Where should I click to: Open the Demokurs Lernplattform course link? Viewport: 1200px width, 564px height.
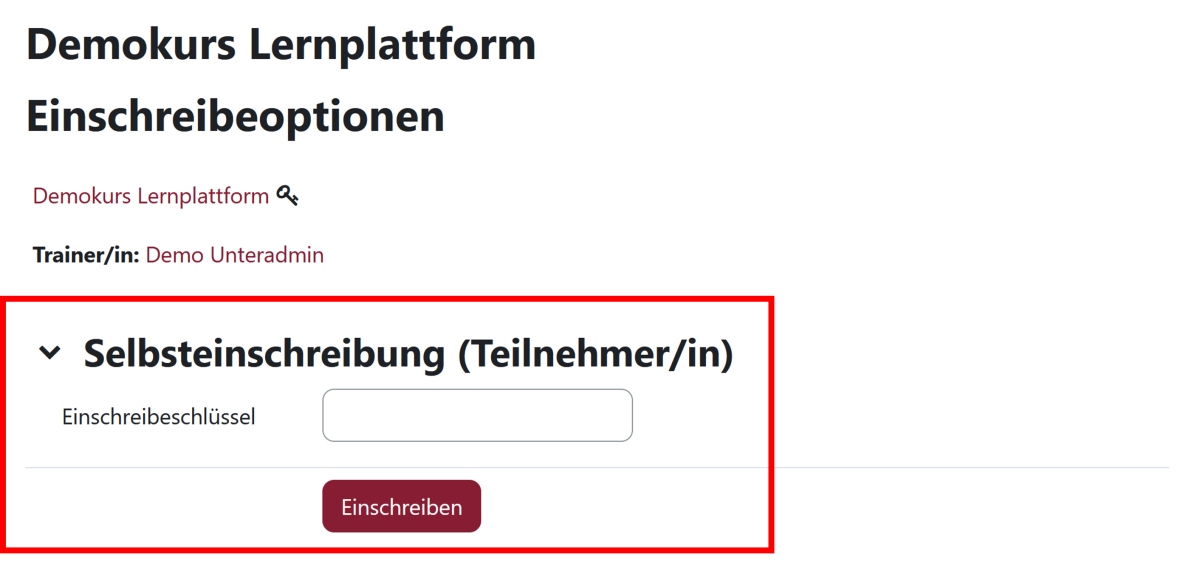pos(151,196)
